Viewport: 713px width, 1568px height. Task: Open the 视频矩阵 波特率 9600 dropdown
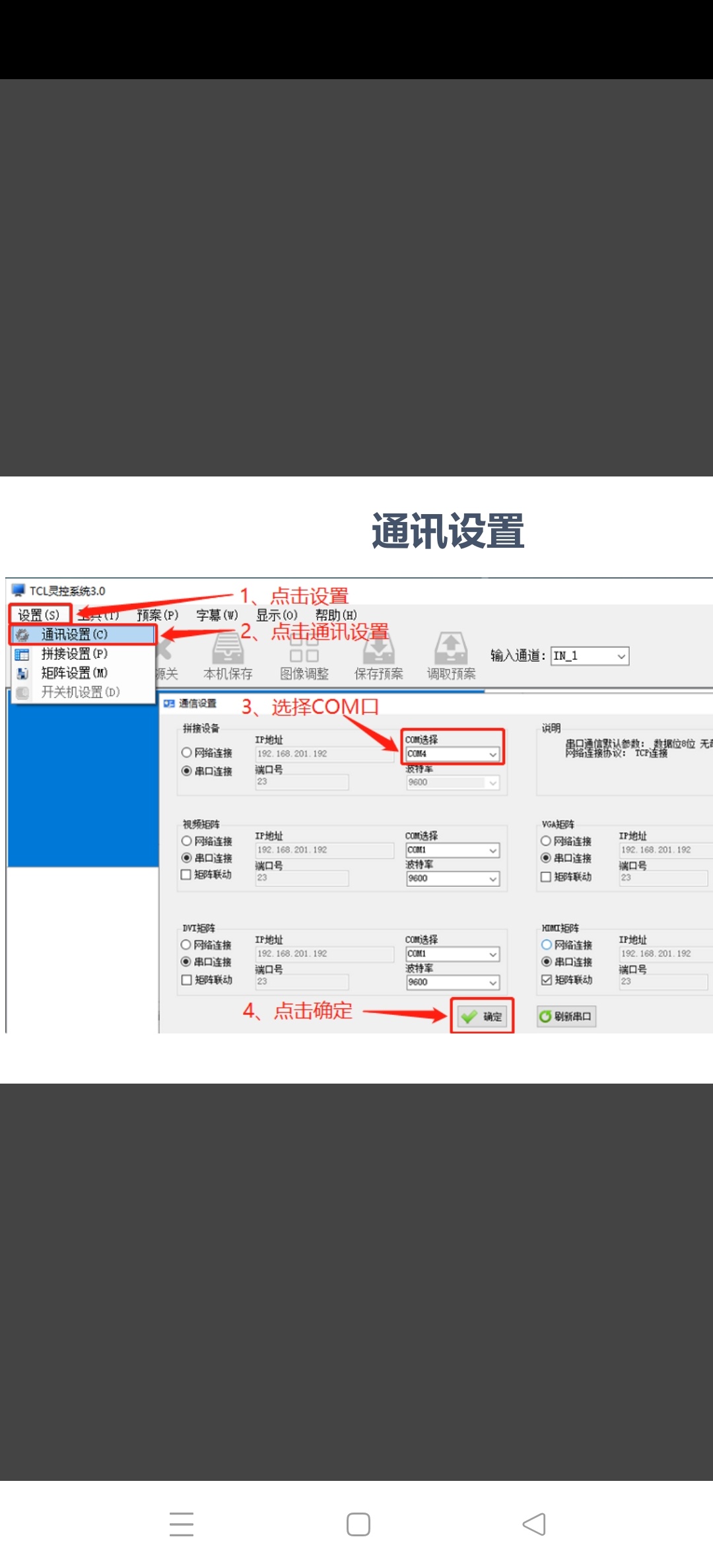pos(453,879)
